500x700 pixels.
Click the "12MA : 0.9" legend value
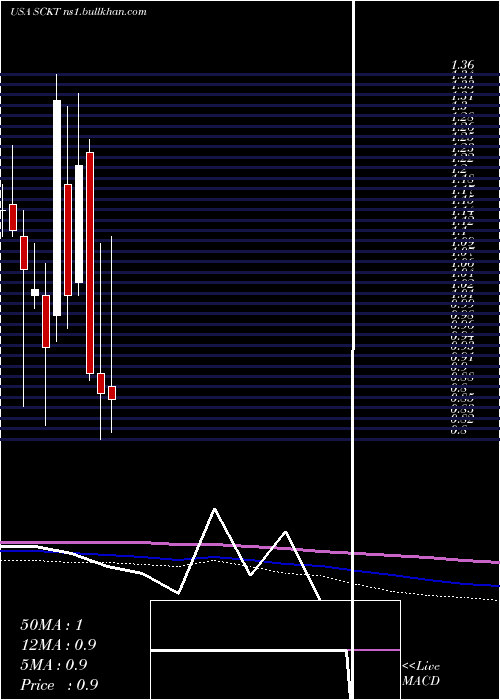58,645
